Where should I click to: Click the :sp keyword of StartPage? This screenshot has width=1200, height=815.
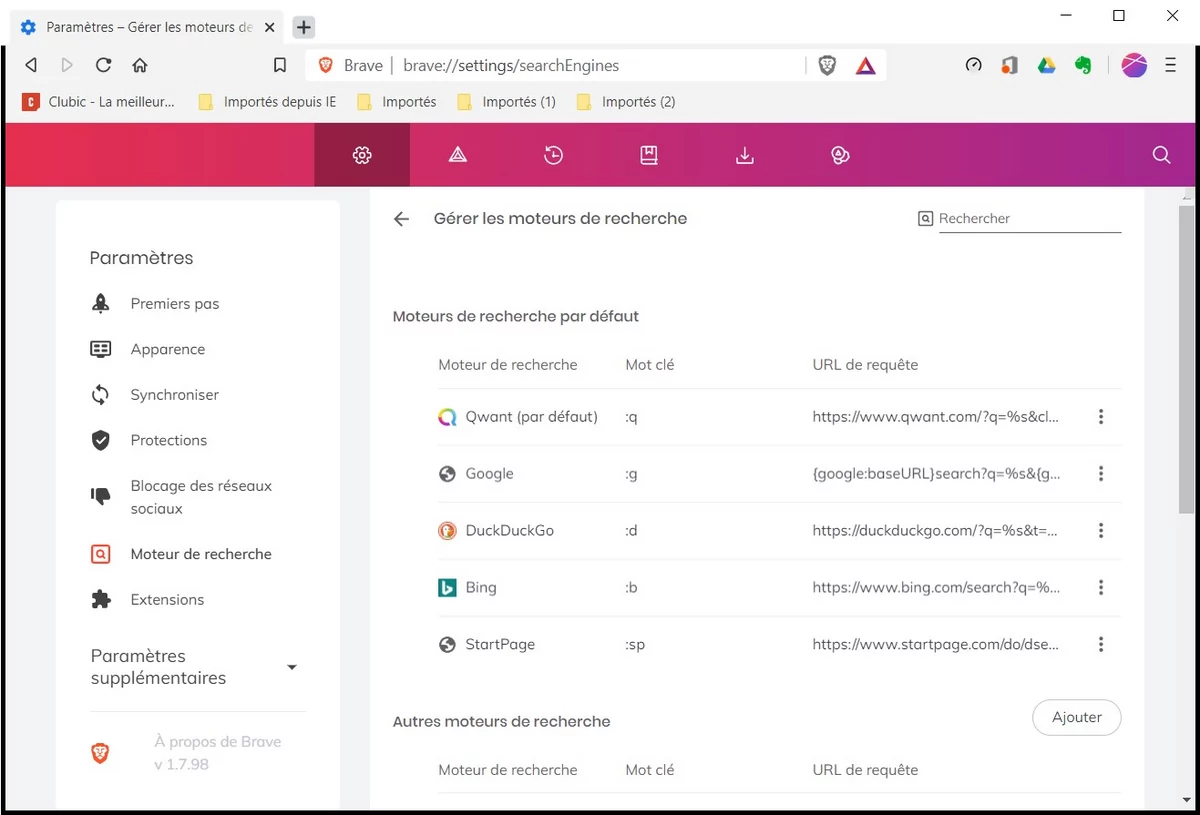click(x=635, y=645)
